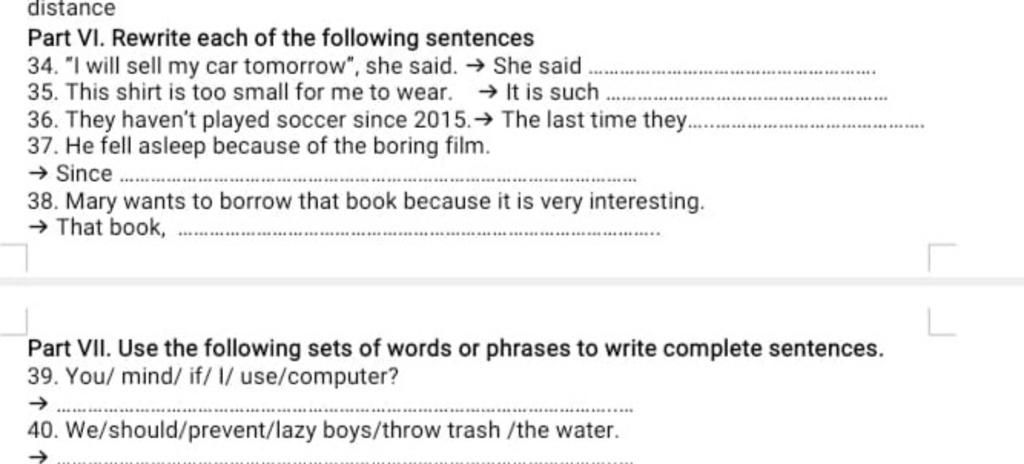
Task: Click the answer line under question 40
Action: click(x=345, y=459)
